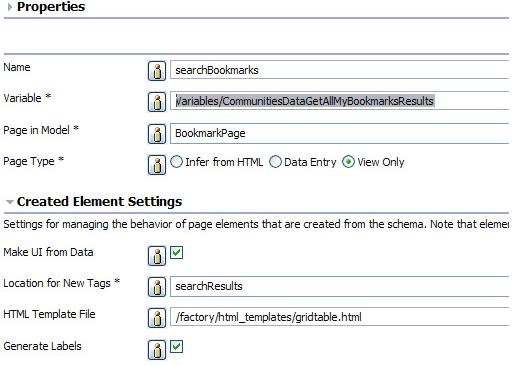Select the Infer from HTML radio option

tap(176, 162)
